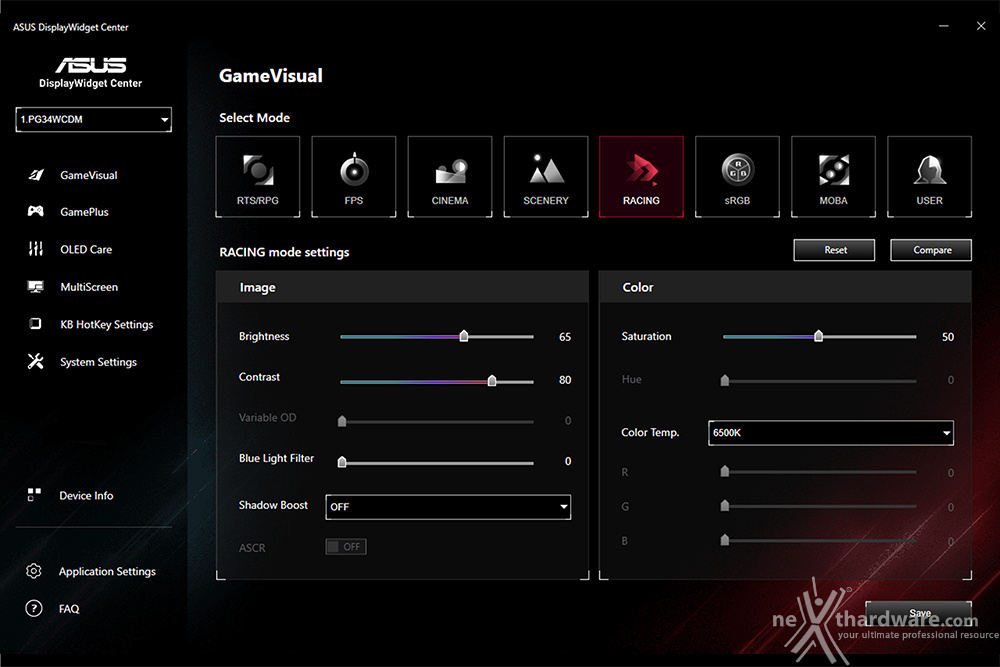
Task: Click the R color slider handle
Action: click(724, 471)
